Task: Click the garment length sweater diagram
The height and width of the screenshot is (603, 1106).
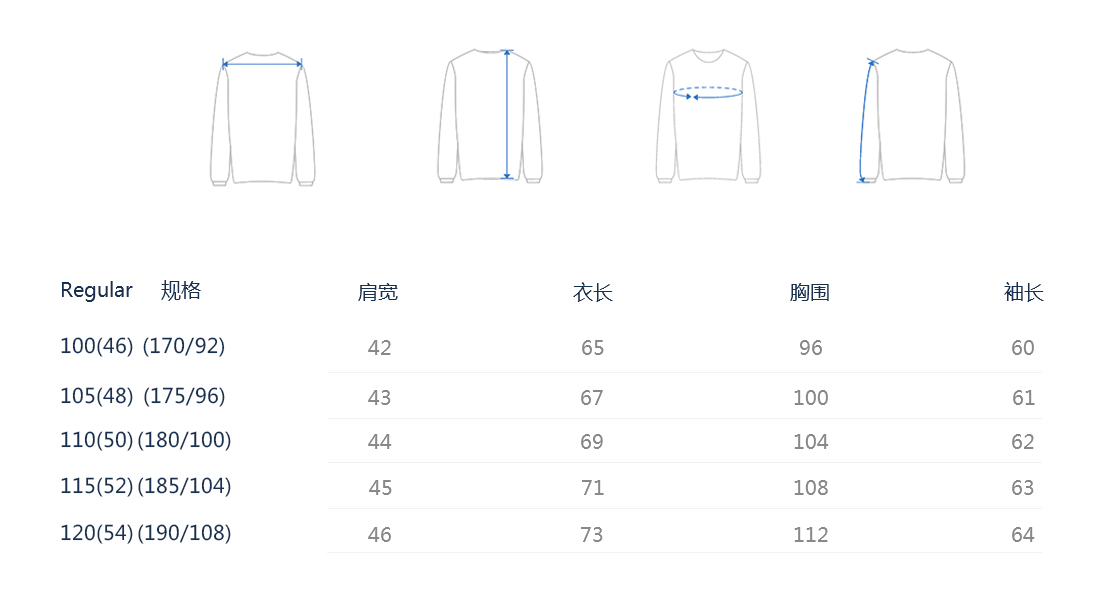Action: pyautogui.click(x=490, y=116)
